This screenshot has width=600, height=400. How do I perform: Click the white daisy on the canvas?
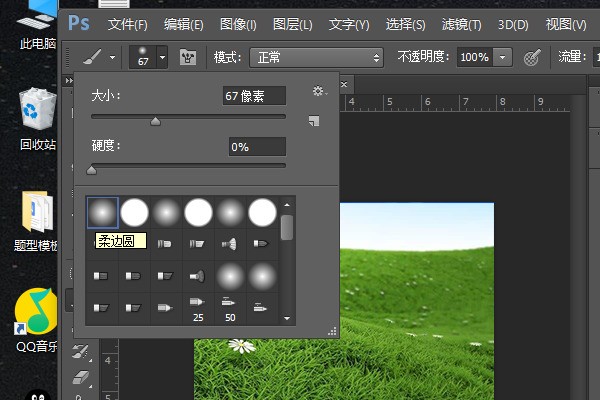click(242, 346)
